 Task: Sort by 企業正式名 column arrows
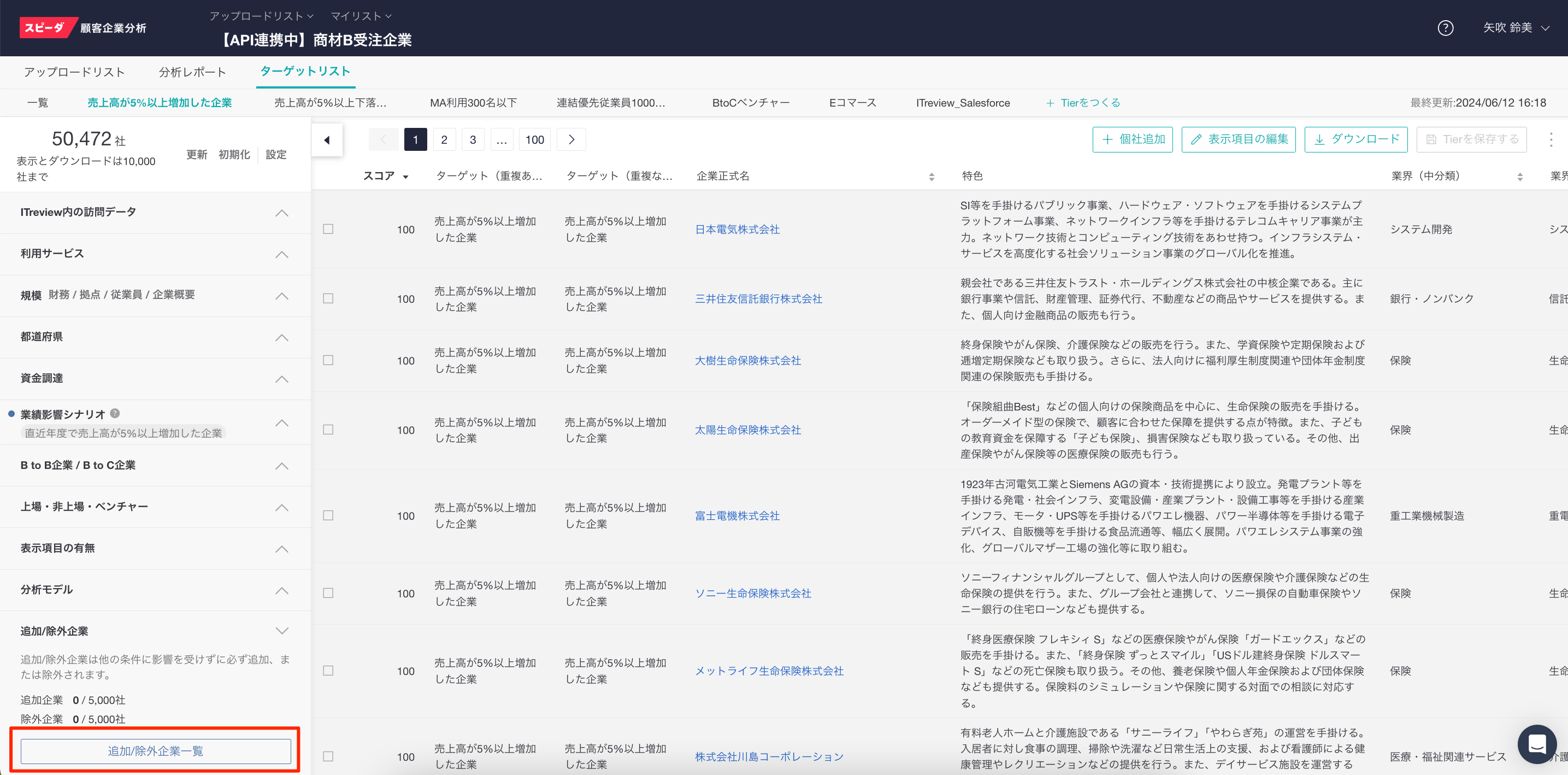932,177
